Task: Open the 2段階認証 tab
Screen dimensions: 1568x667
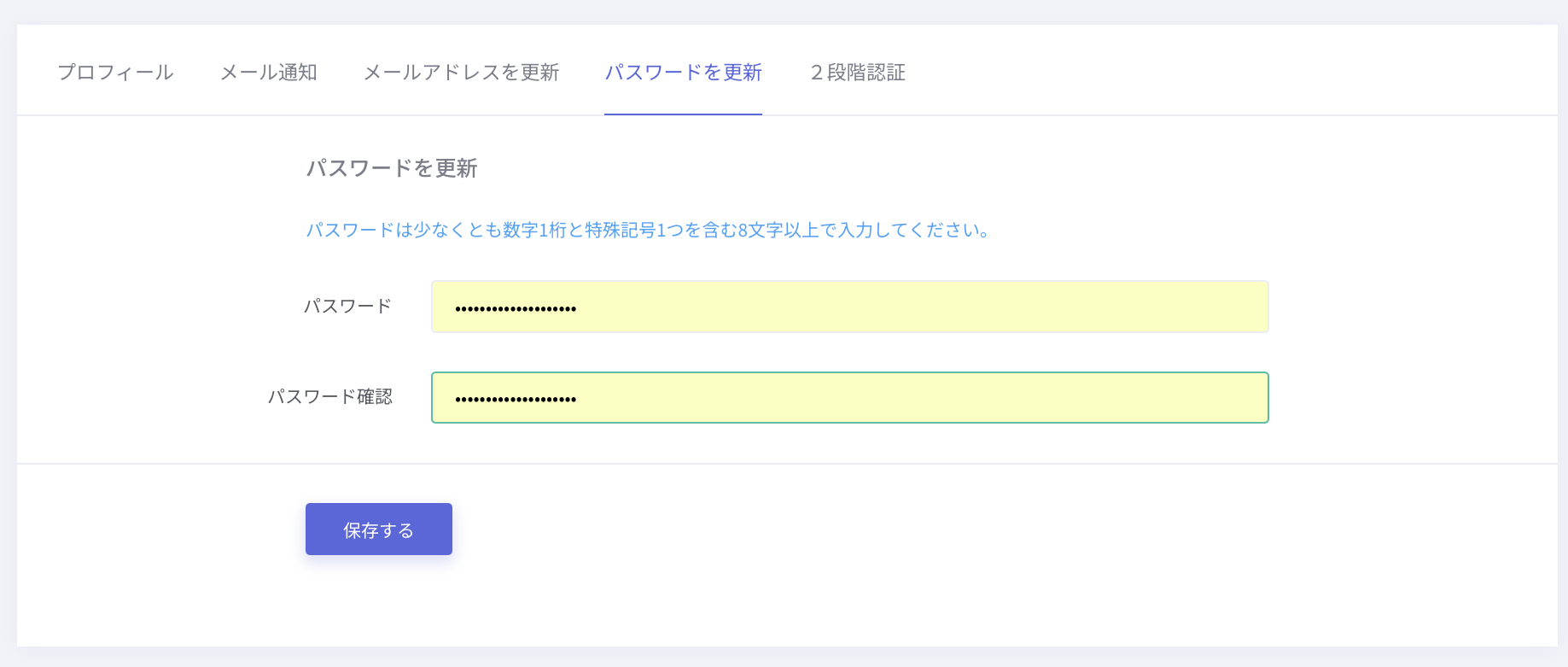Action: (858, 73)
